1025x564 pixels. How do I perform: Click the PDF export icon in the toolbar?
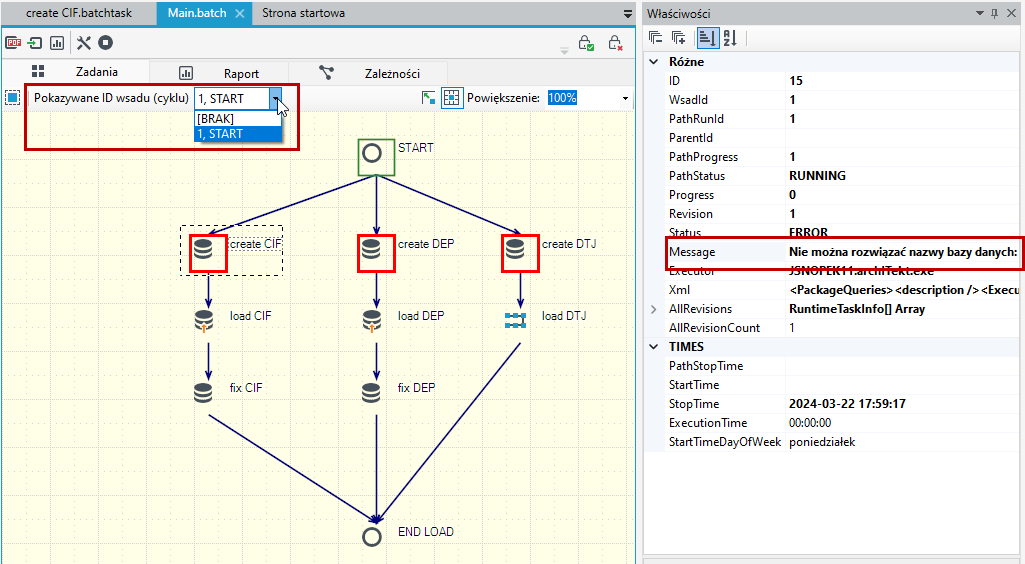click(x=13, y=43)
